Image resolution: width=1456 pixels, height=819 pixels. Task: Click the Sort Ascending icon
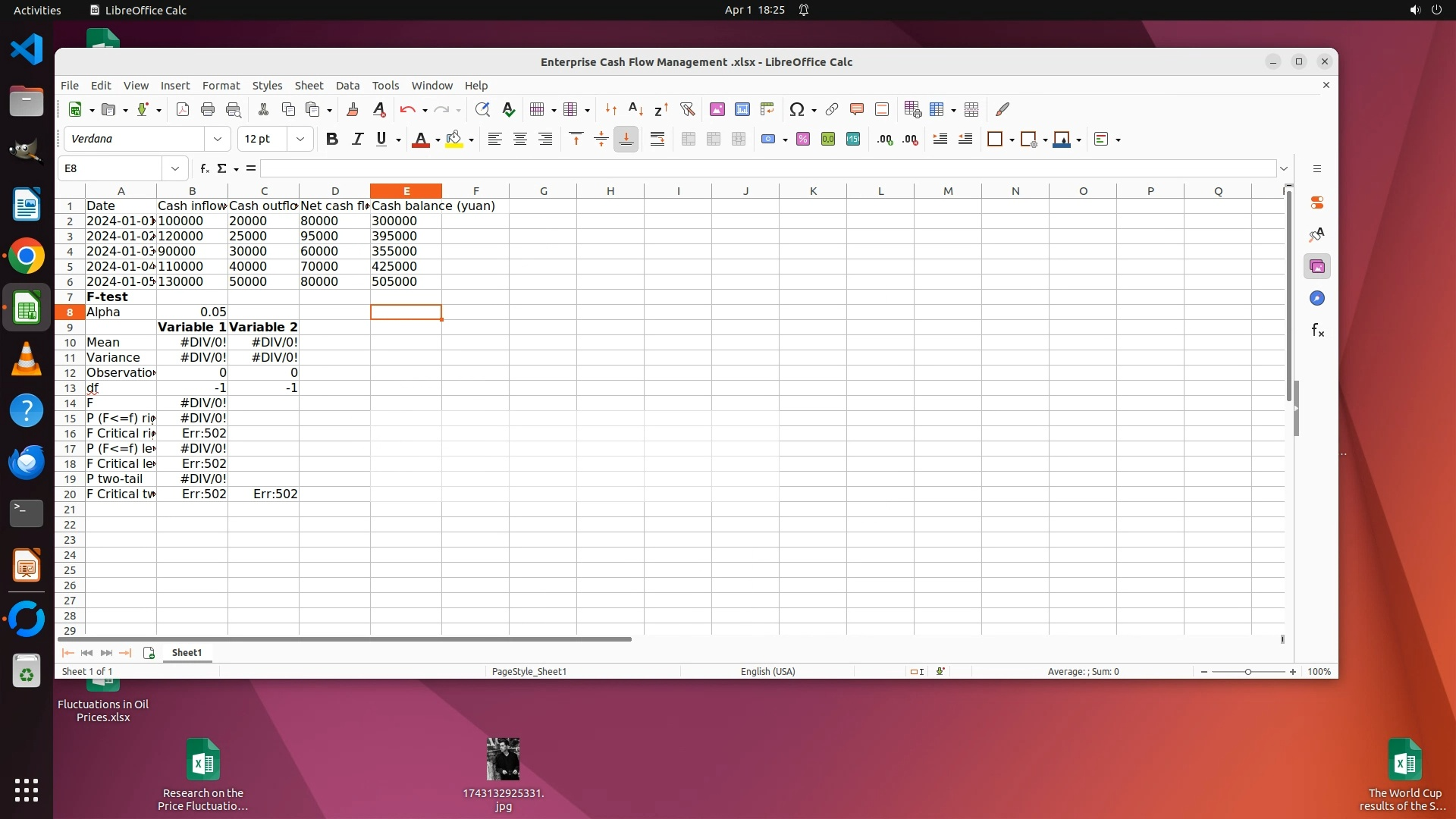(635, 110)
